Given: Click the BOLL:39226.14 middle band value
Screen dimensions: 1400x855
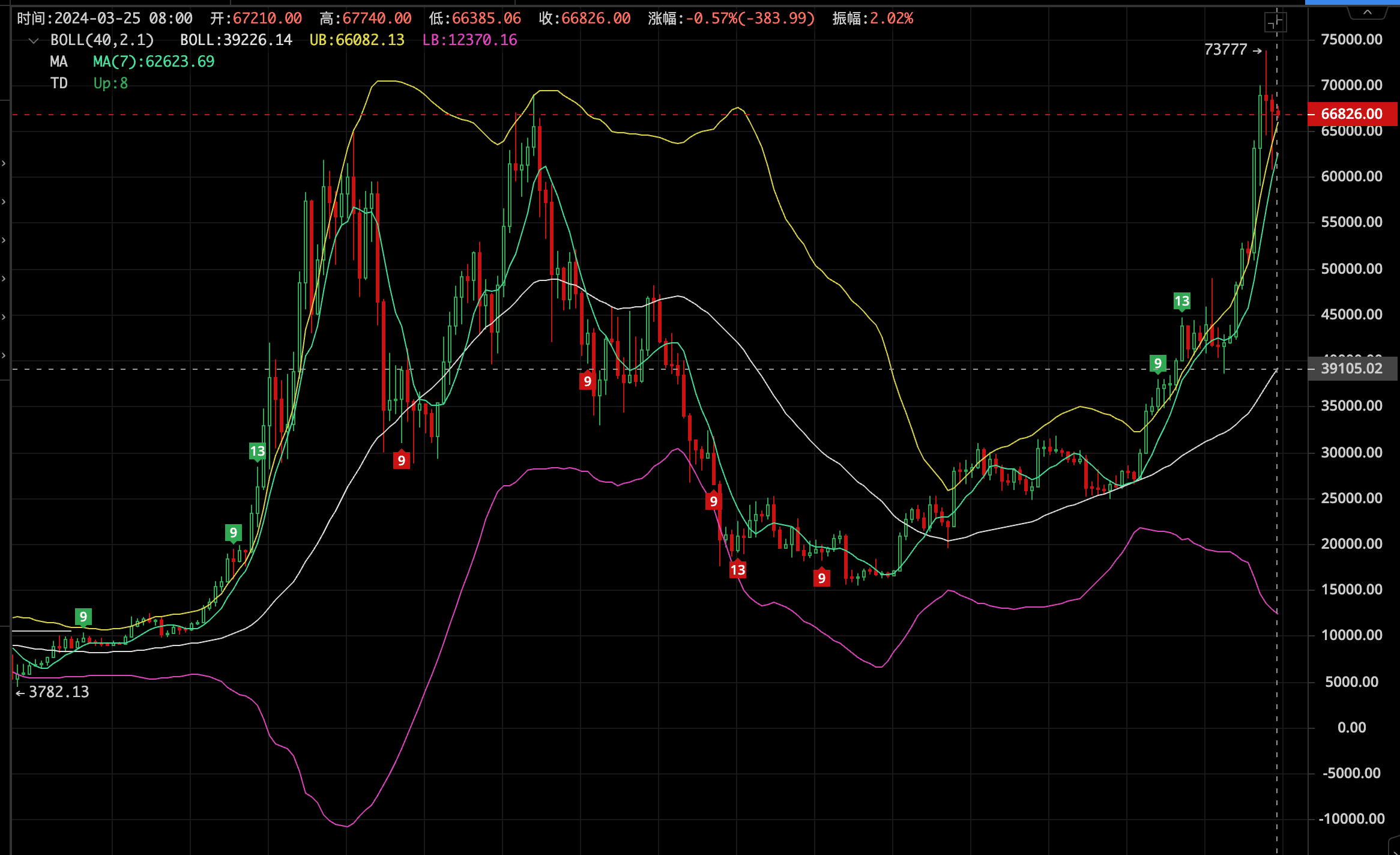Looking at the screenshot, I should pos(236,40).
